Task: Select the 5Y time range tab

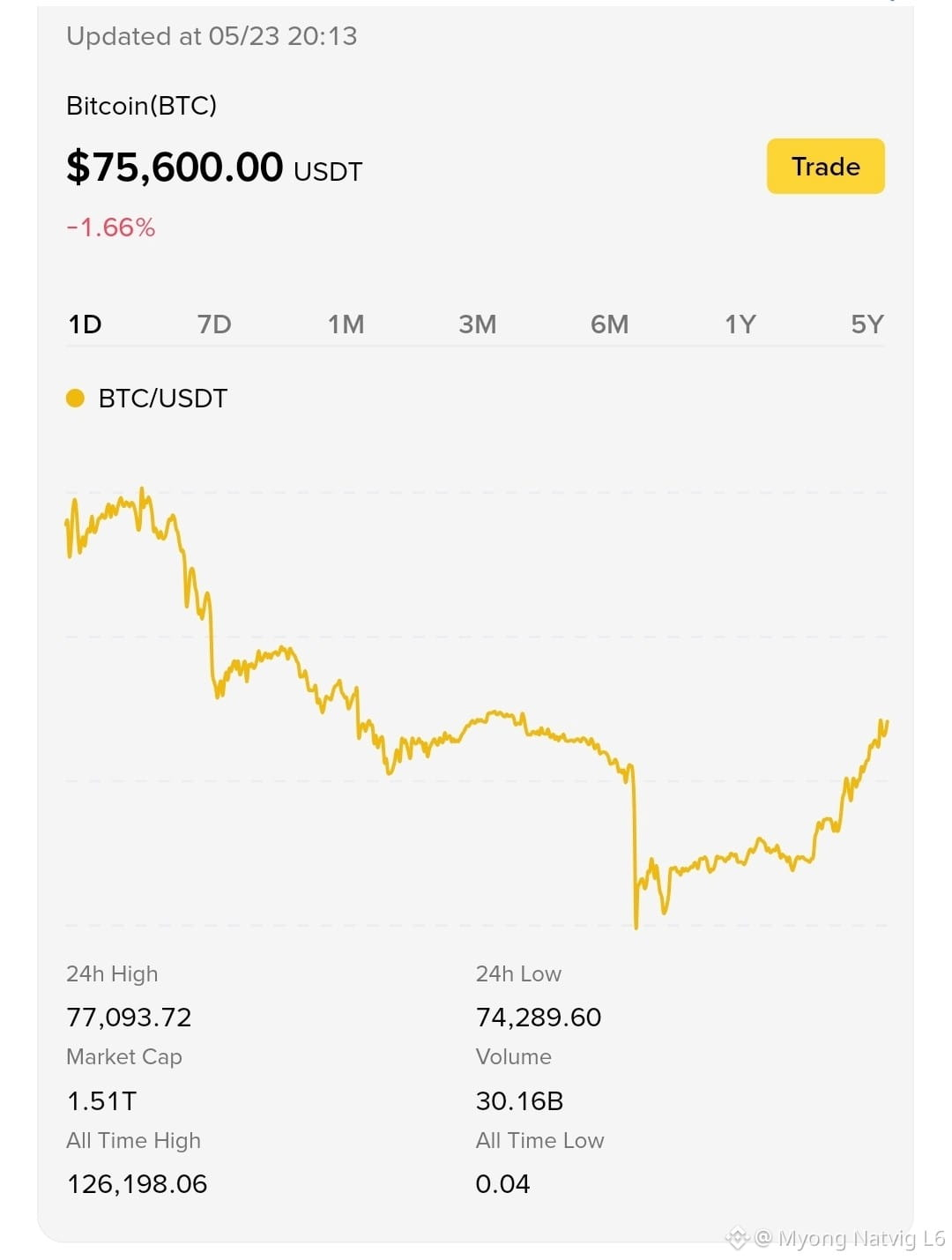Action: (x=867, y=324)
